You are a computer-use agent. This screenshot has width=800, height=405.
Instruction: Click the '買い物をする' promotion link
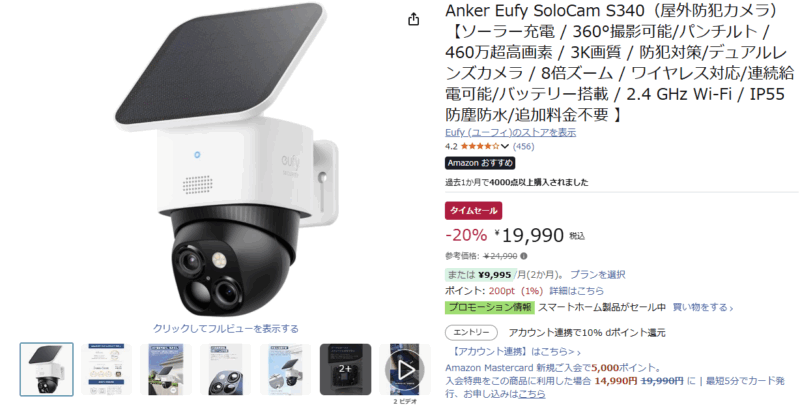coord(703,308)
